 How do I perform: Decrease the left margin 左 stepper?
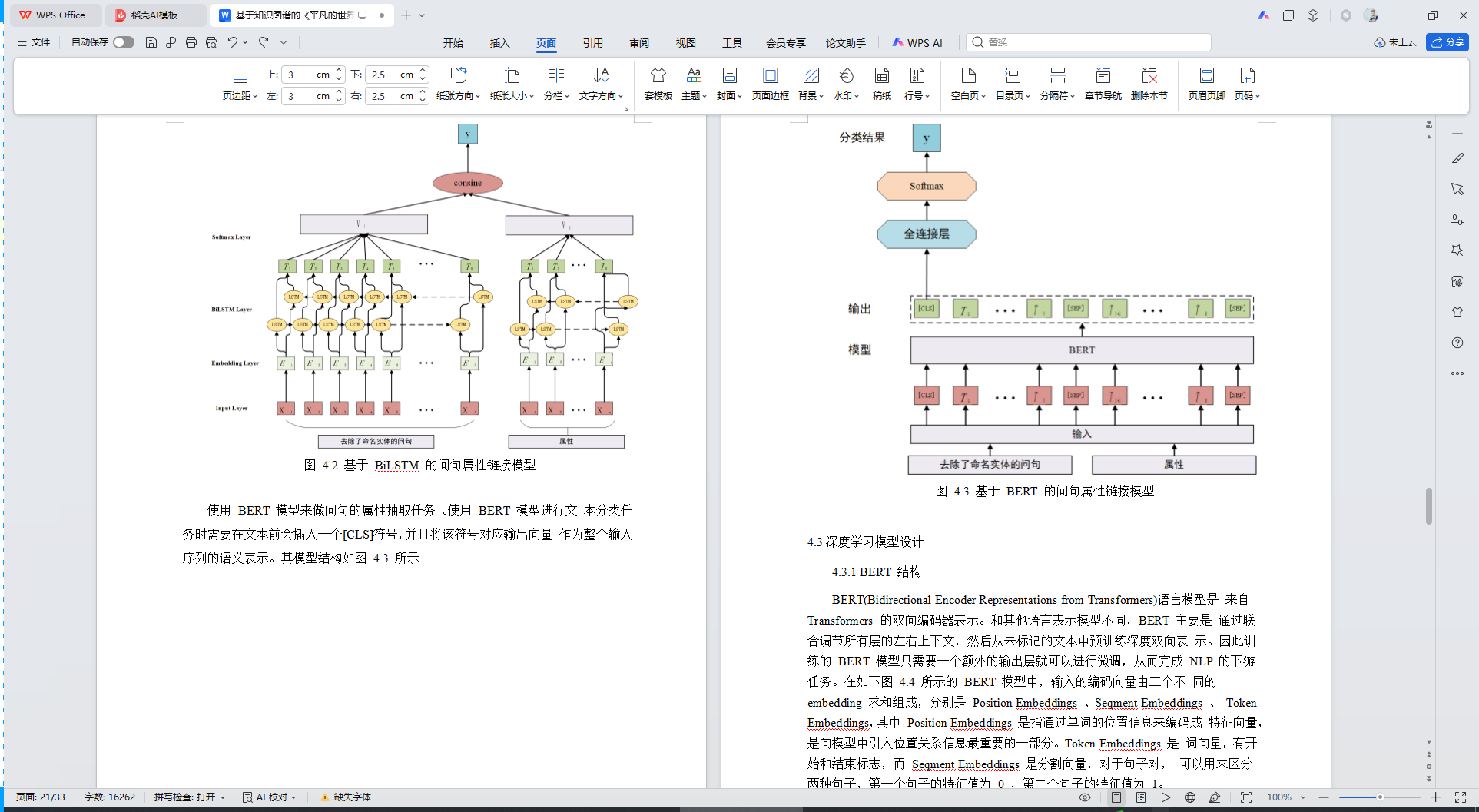click(x=339, y=100)
